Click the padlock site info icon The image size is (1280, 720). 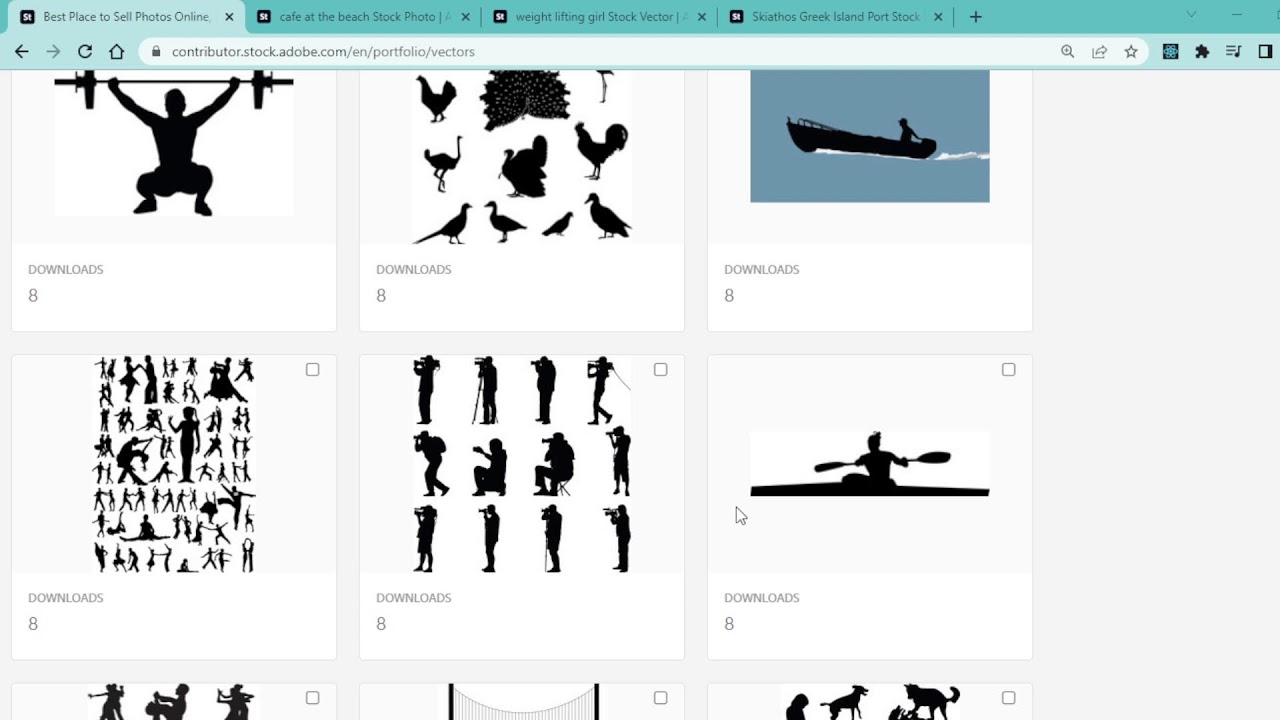[156, 51]
